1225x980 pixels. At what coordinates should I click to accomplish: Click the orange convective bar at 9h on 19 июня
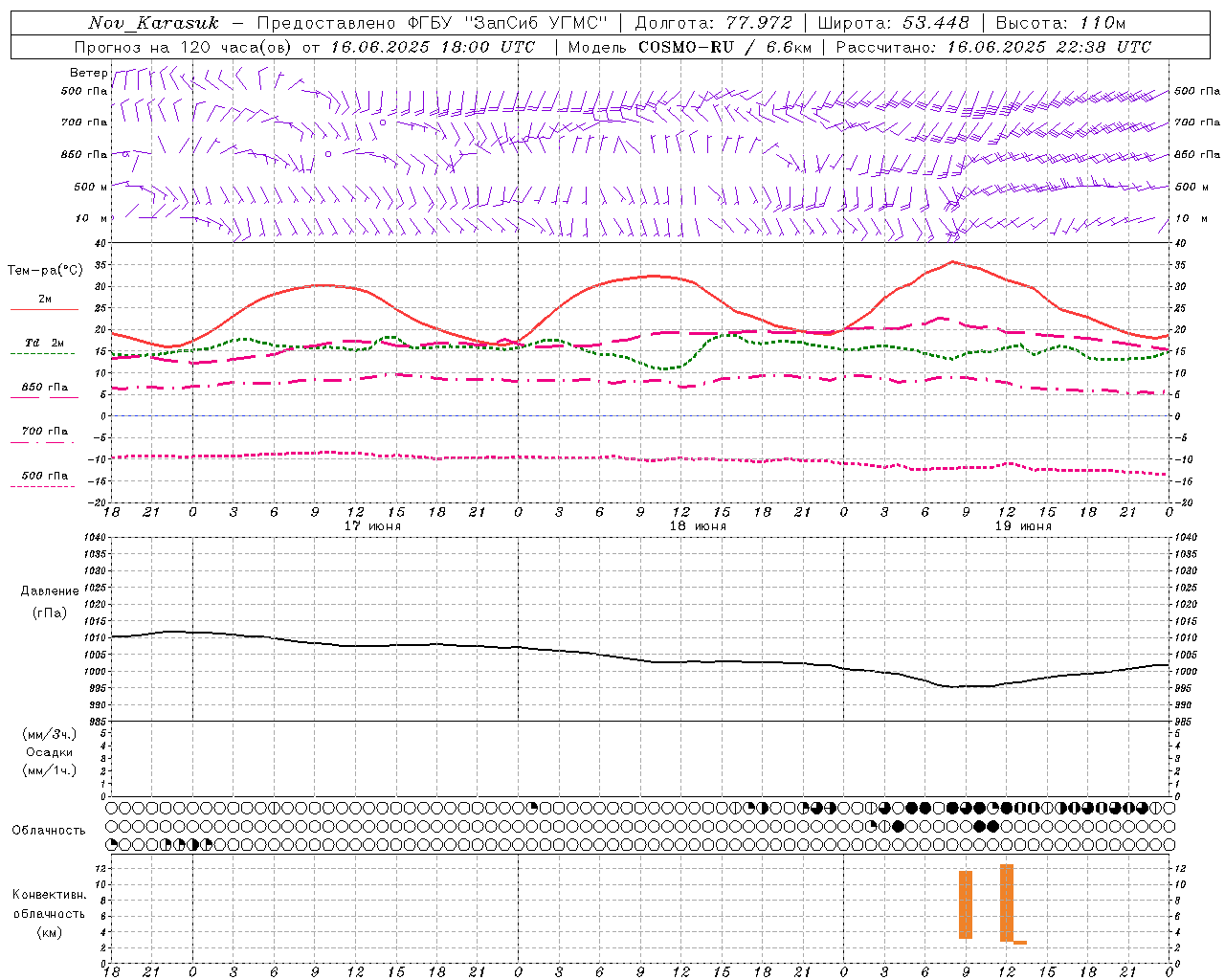pos(966,904)
